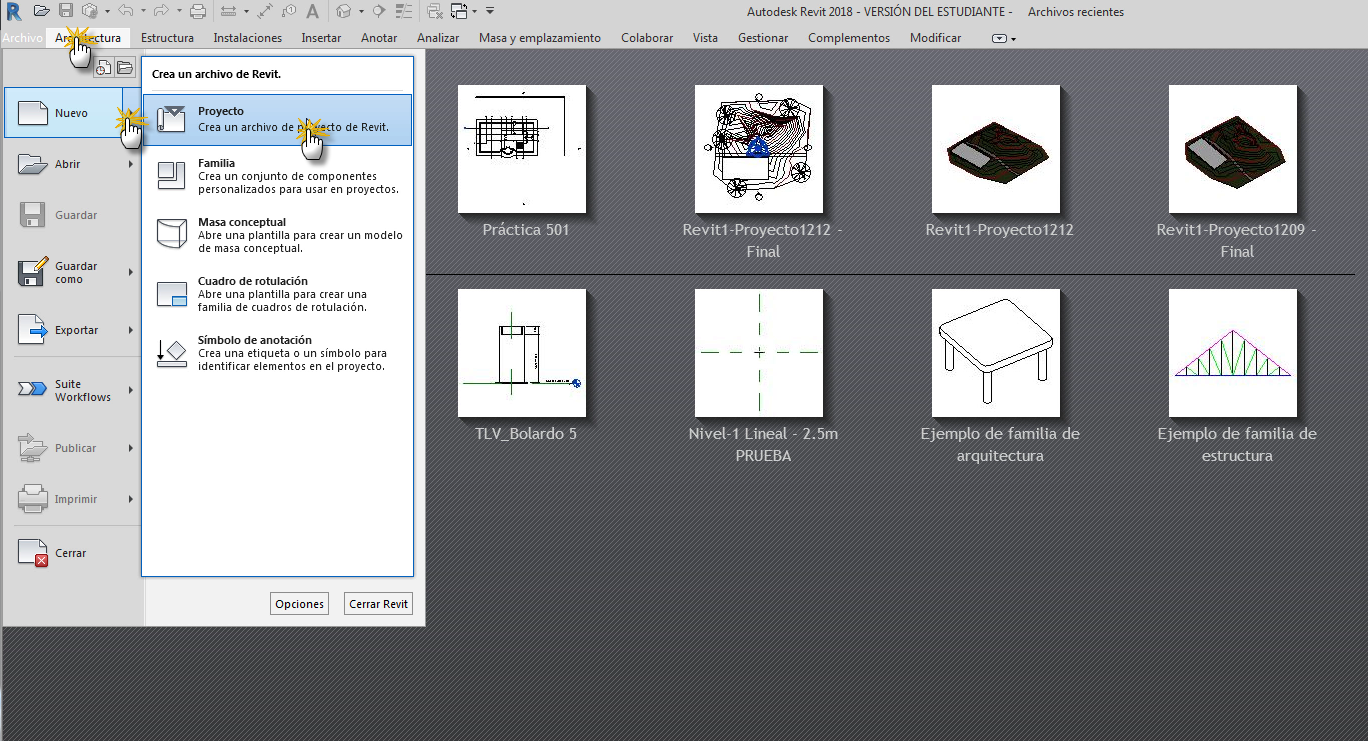
Task: Switch to the Instalaciones tab
Action: [x=248, y=38]
